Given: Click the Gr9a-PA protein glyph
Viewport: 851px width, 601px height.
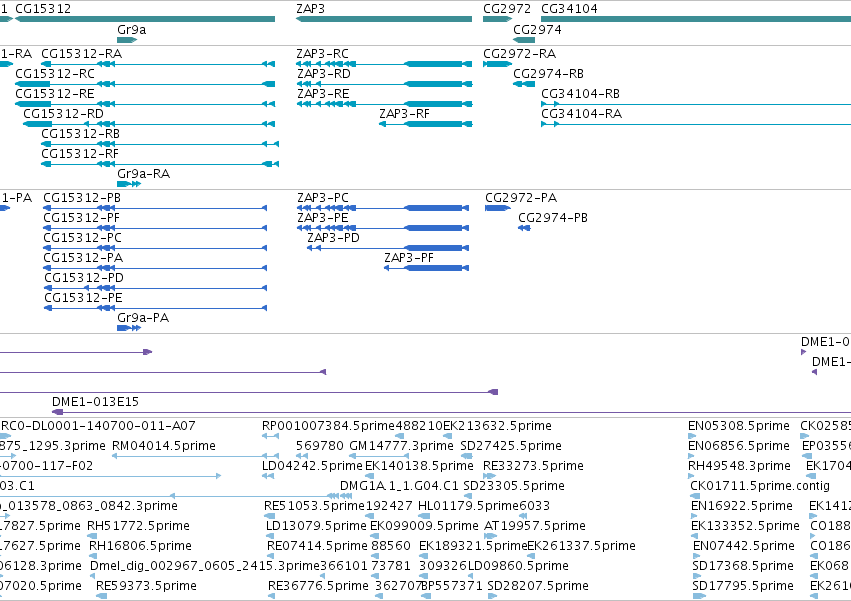Looking at the screenshot, I should (129, 328).
